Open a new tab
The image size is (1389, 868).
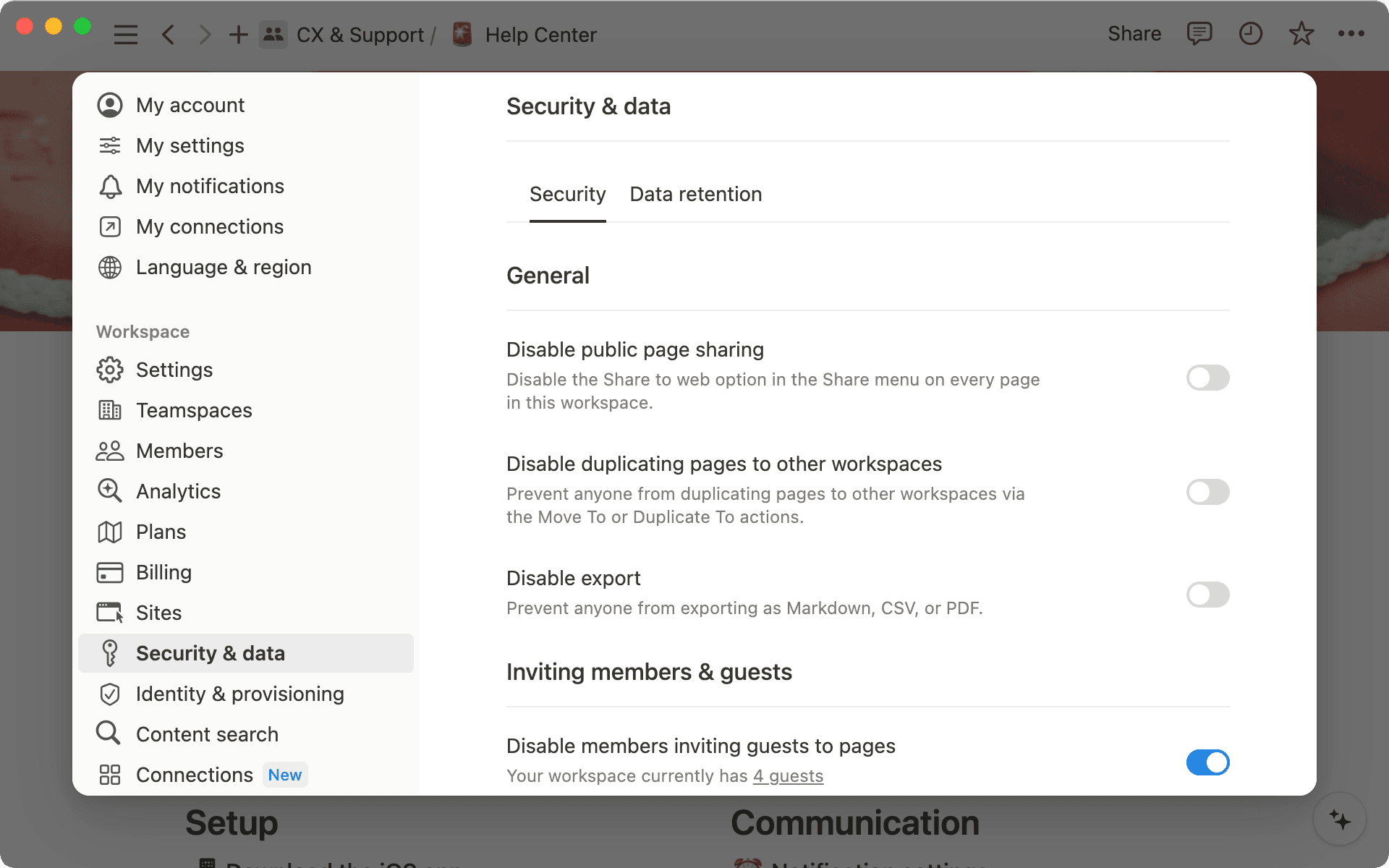[x=238, y=33]
